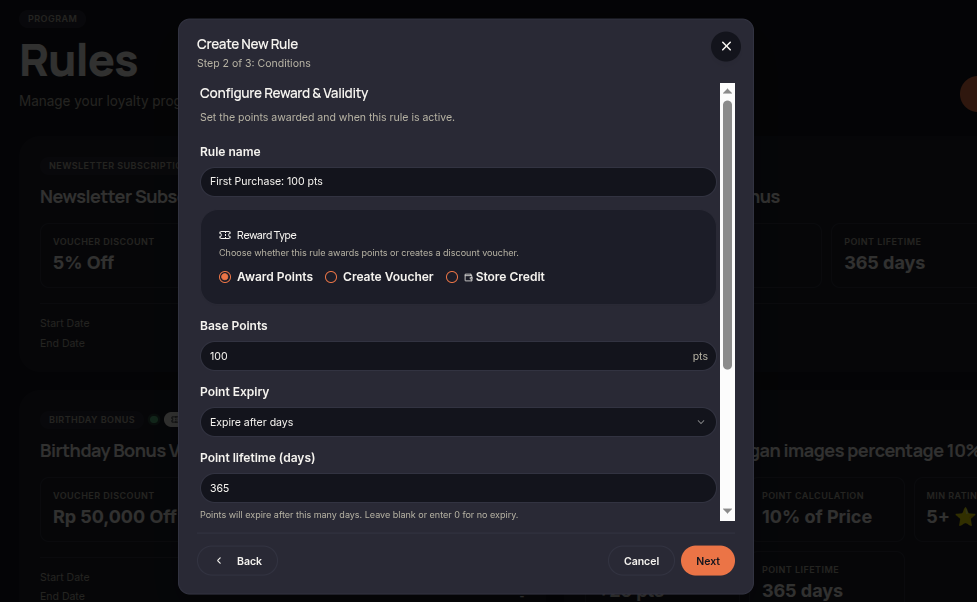This screenshot has width=977, height=602.
Task: Click the dialog scrollbar thumb
Action: (x=727, y=235)
